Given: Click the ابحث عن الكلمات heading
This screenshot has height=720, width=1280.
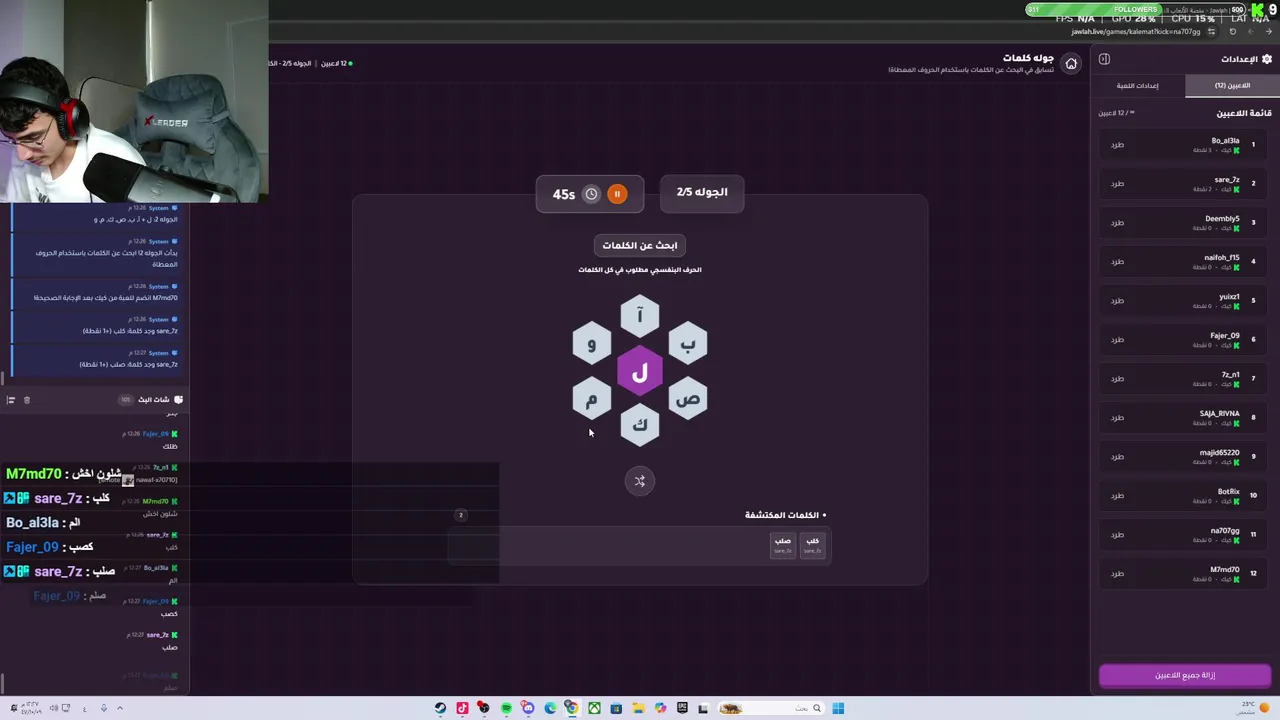Looking at the screenshot, I should click(x=640, y=246).
